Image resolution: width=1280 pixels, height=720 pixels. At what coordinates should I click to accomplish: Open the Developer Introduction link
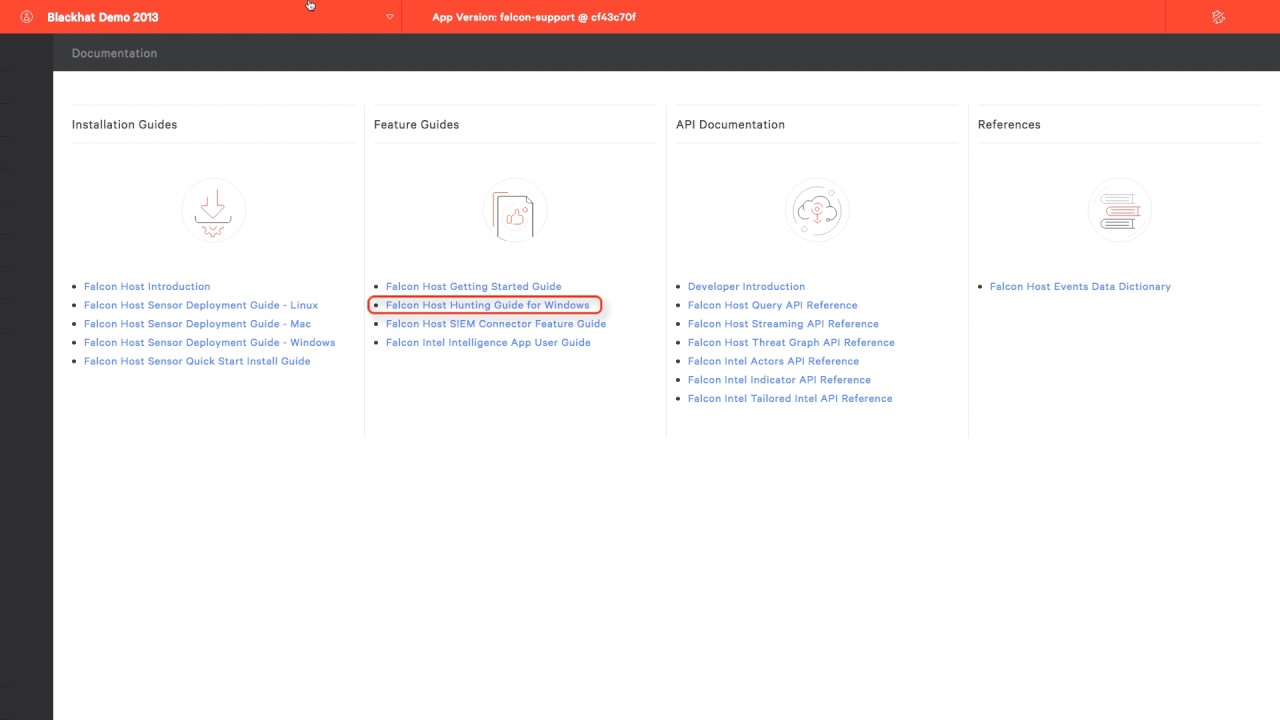pyautogui.click(x=746, y=286)
